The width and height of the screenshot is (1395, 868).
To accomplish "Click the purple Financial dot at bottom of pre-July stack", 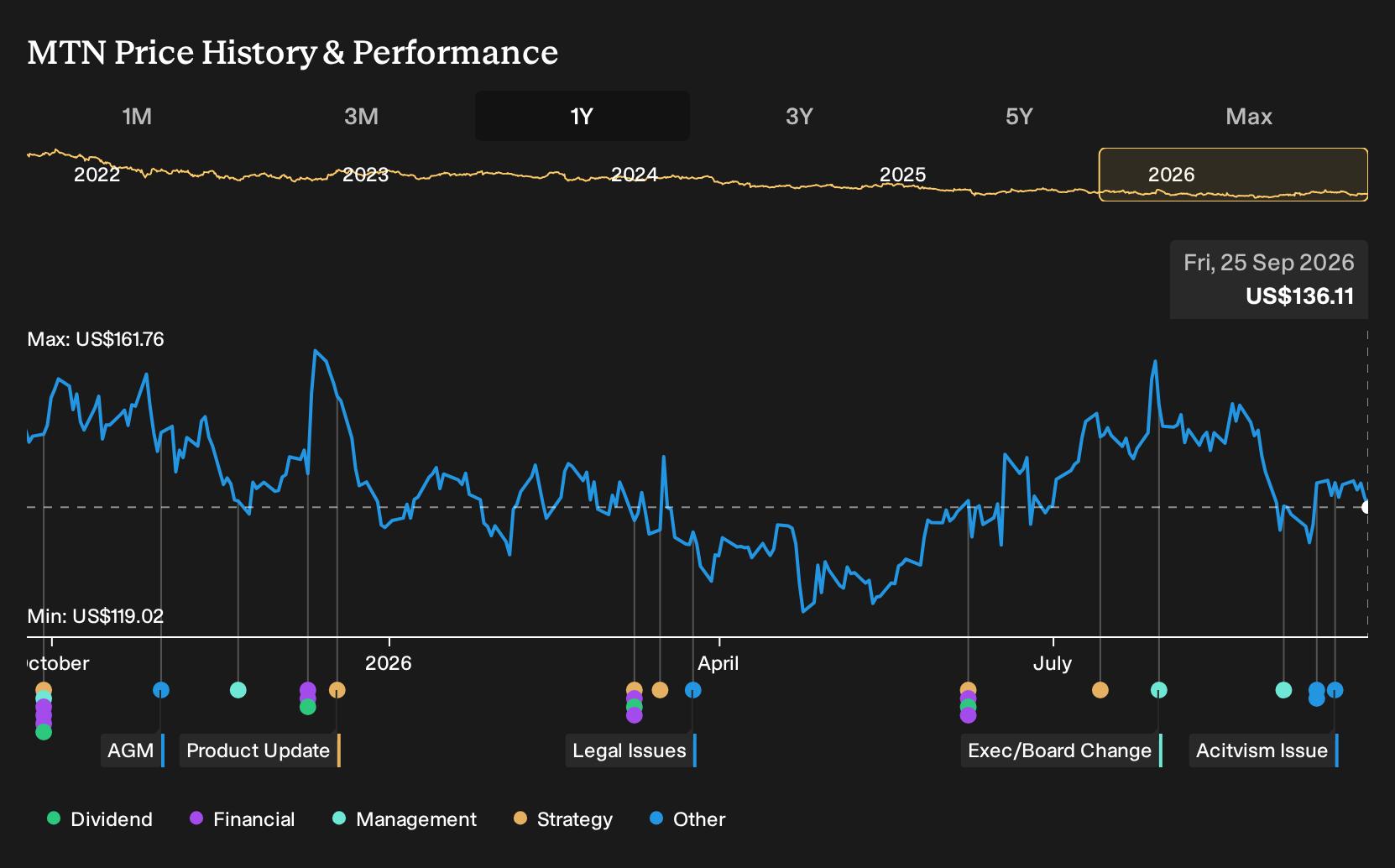I will (x=969, y=715).
